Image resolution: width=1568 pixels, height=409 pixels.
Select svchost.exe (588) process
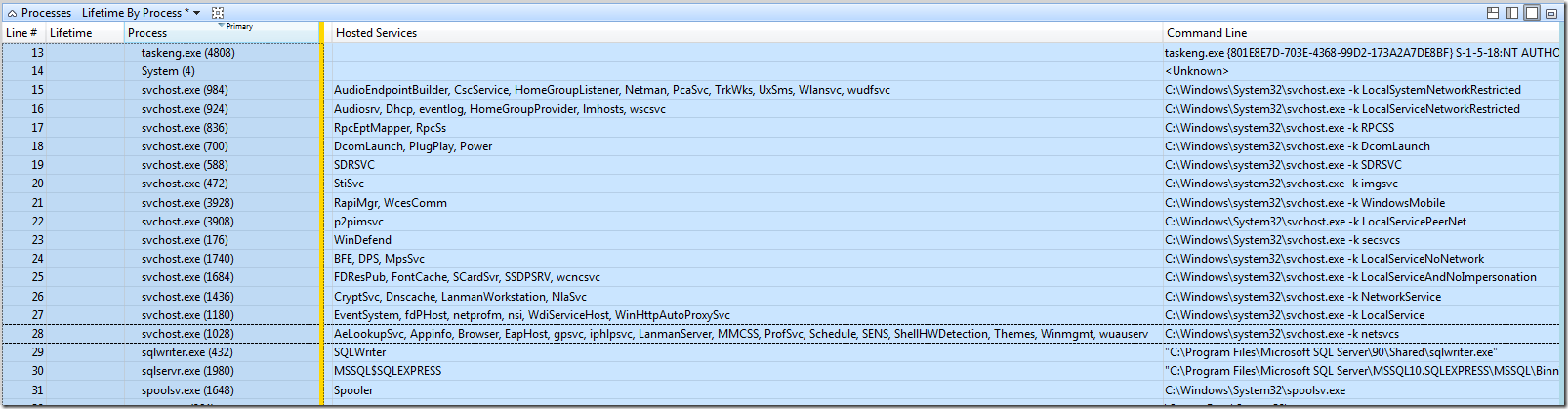tap(185, 165)
